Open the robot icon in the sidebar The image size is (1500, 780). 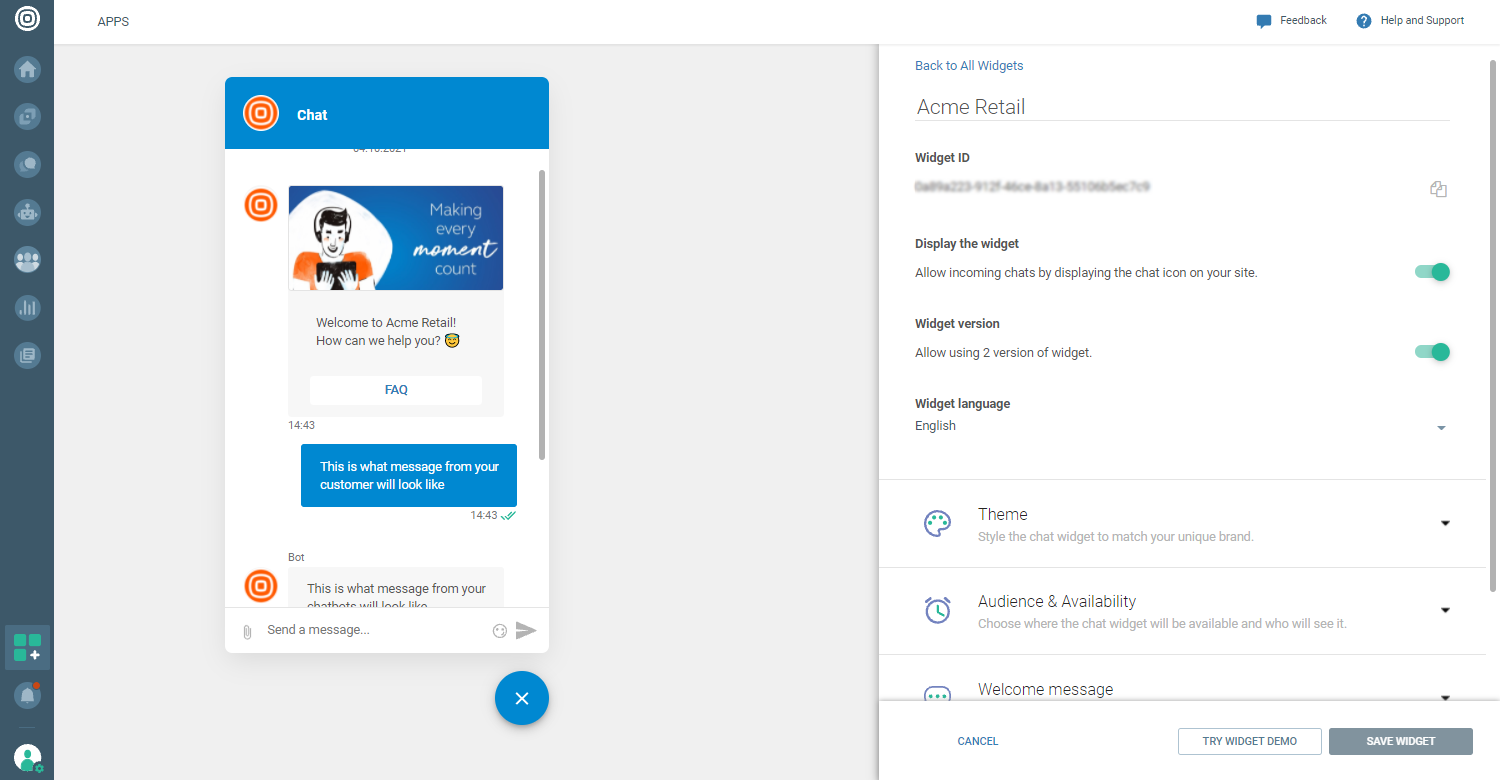(27, 212)
